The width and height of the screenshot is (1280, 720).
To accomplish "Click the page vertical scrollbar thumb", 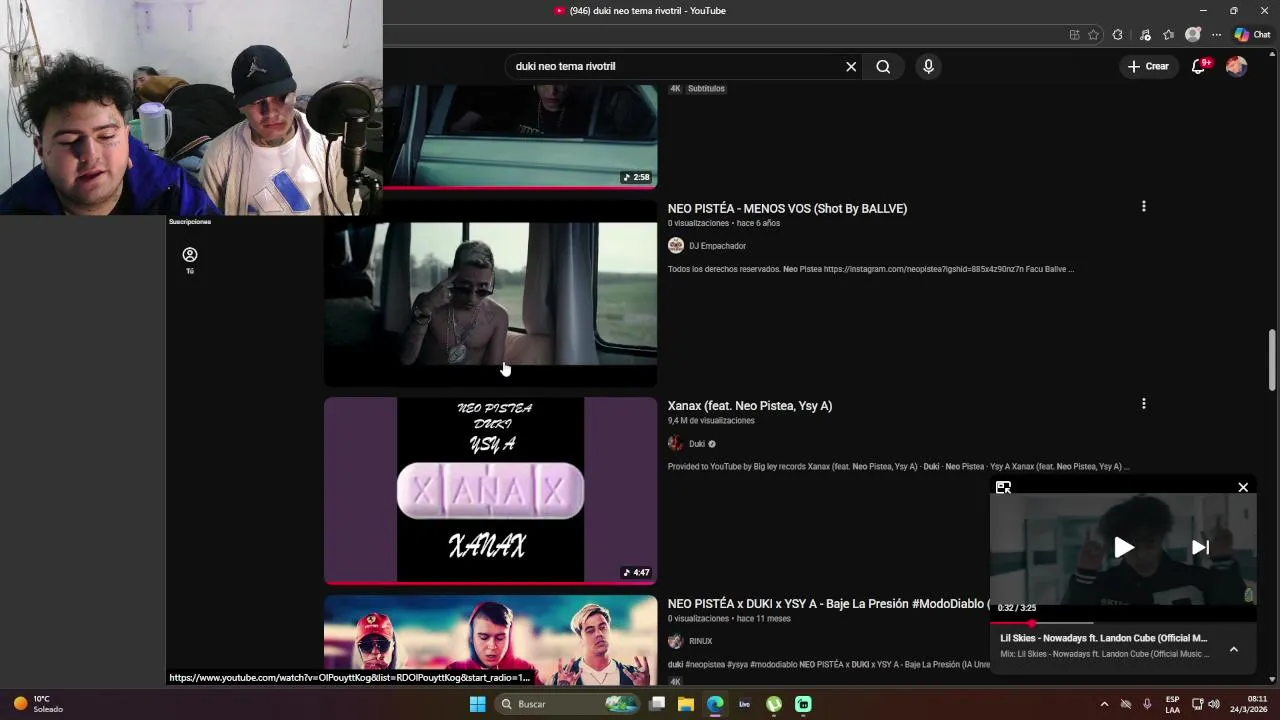I will [x=1272, y=360].
